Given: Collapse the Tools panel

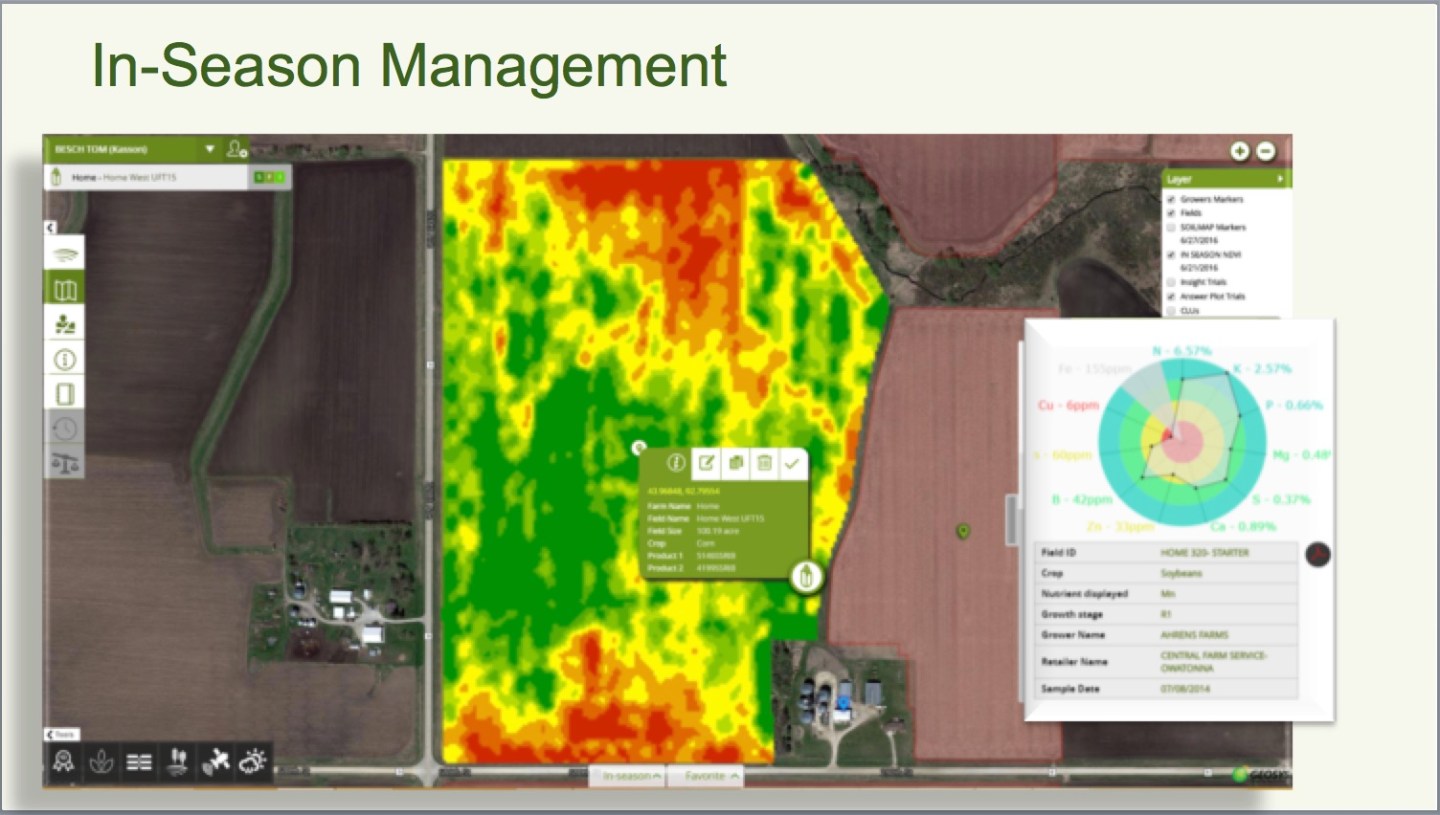Looking at the screenshot, I should [x=62, y=735].
